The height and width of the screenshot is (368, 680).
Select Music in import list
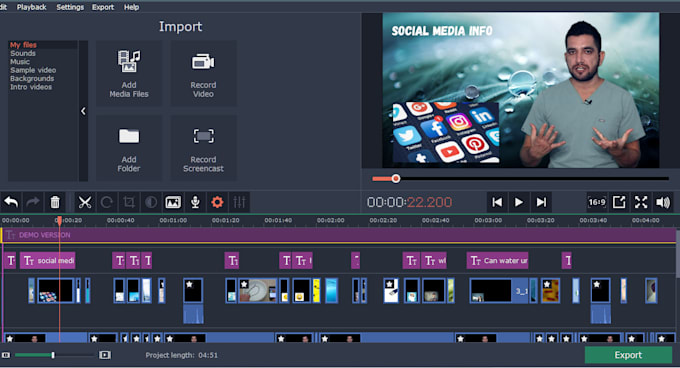20,62
